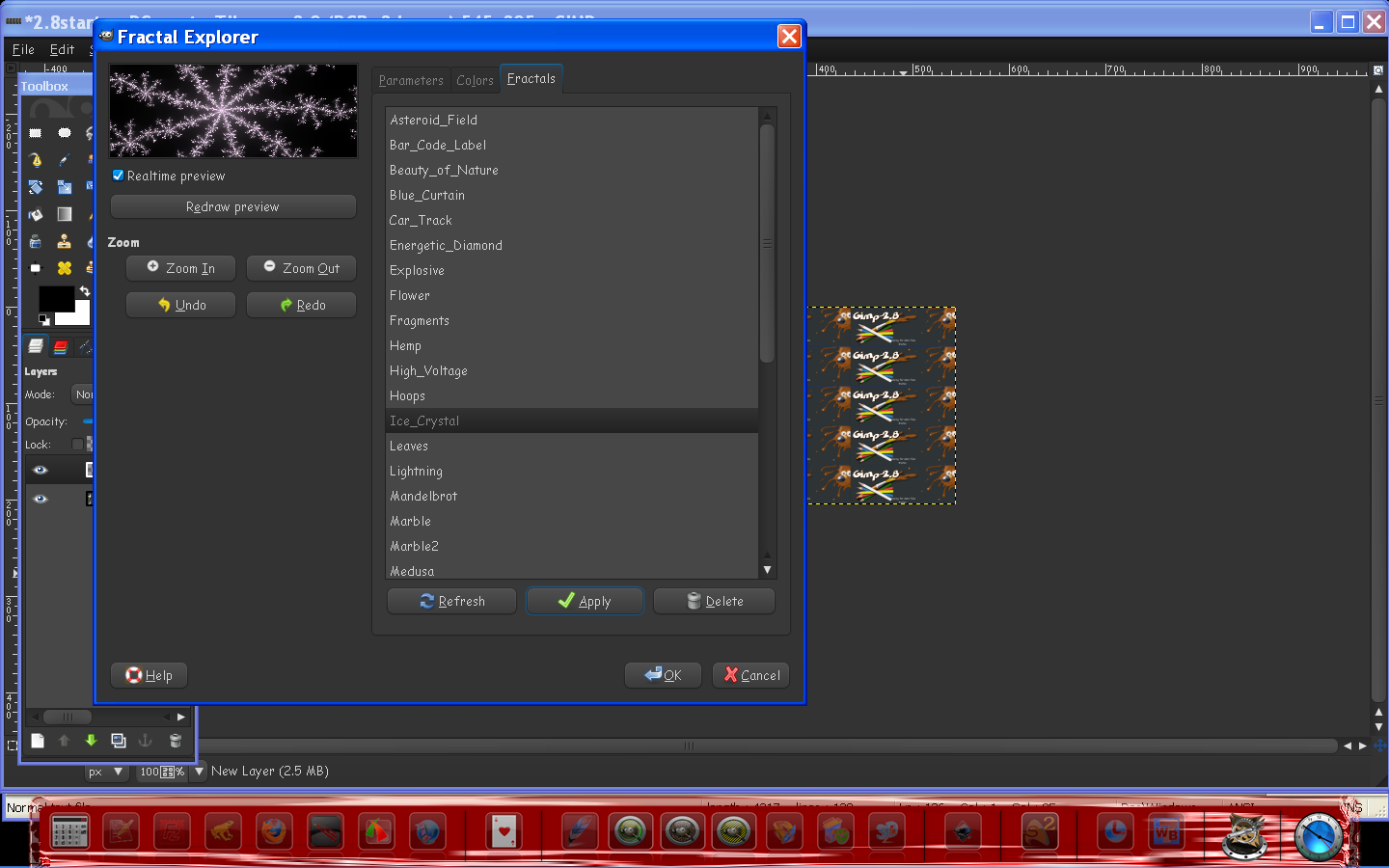
Task: Select the Heal tool icon
Action: [x=65, y=268]
